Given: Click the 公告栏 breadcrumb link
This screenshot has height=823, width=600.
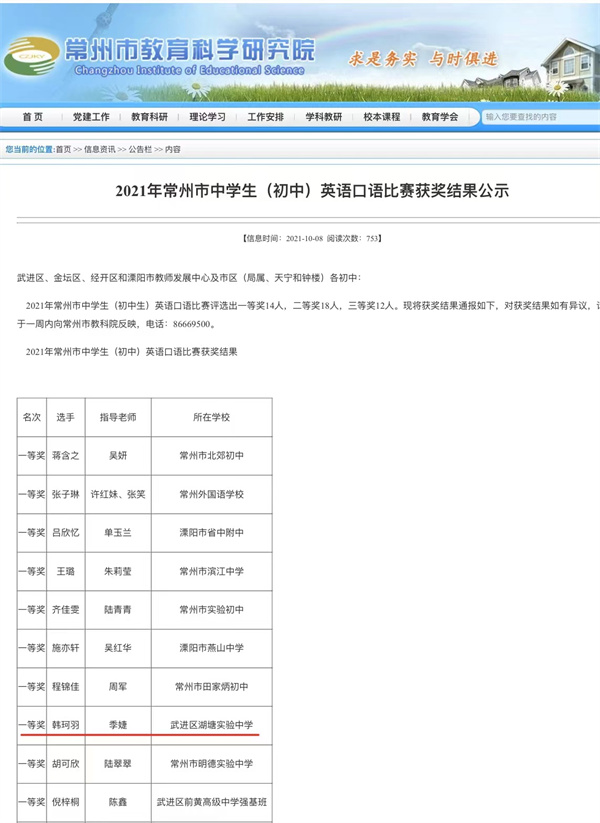Looking at the screenshot, I should [140, 150].
